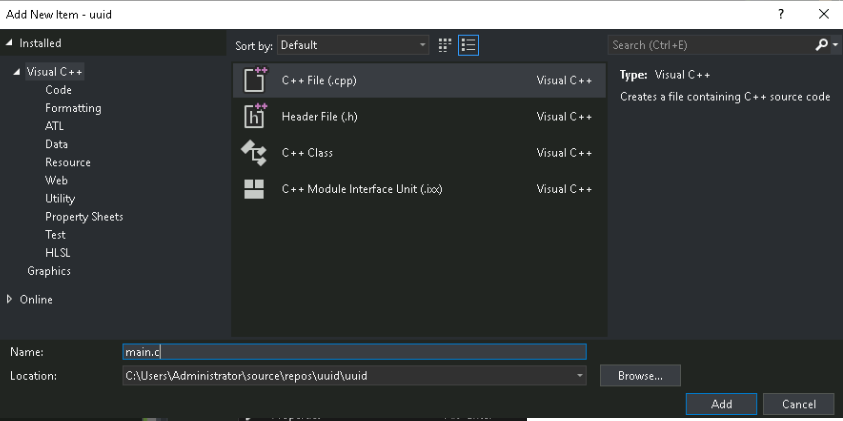The height and width of the screenshot is (421, 843).
Task: Select the Formatting category
Action: coord(73,108)
